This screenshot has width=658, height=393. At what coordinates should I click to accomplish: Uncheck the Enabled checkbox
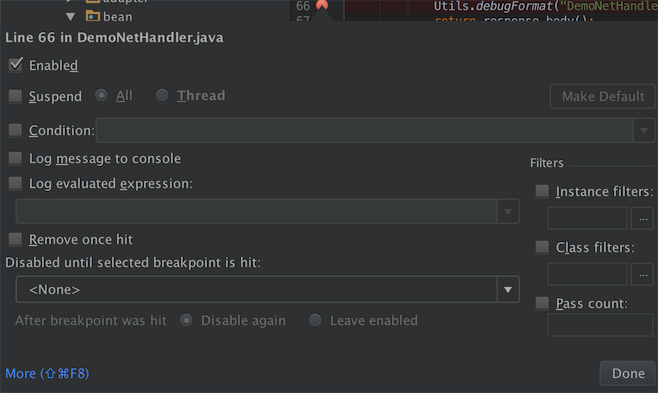point(16,65)
